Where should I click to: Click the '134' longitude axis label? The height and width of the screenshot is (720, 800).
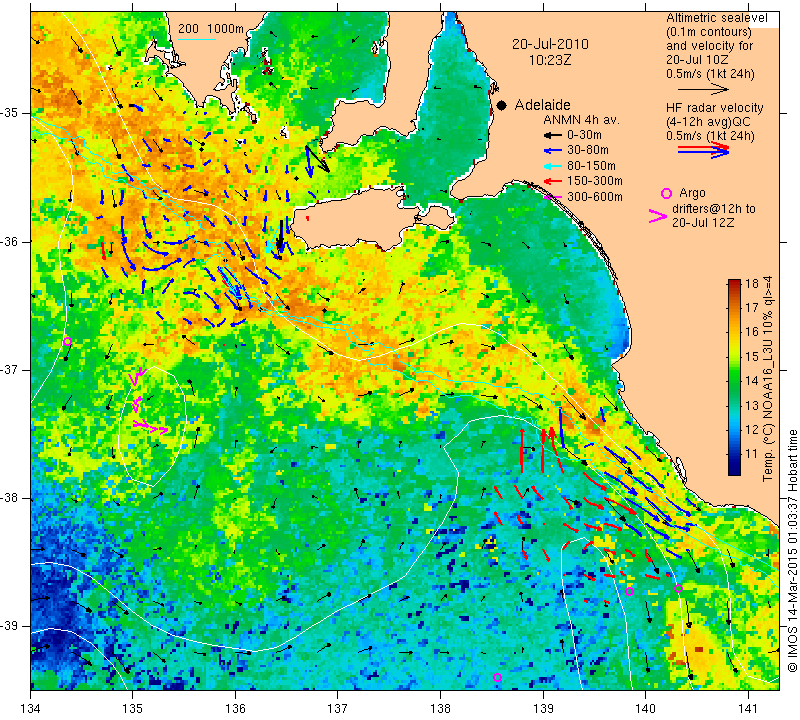(x=31, y=709)
